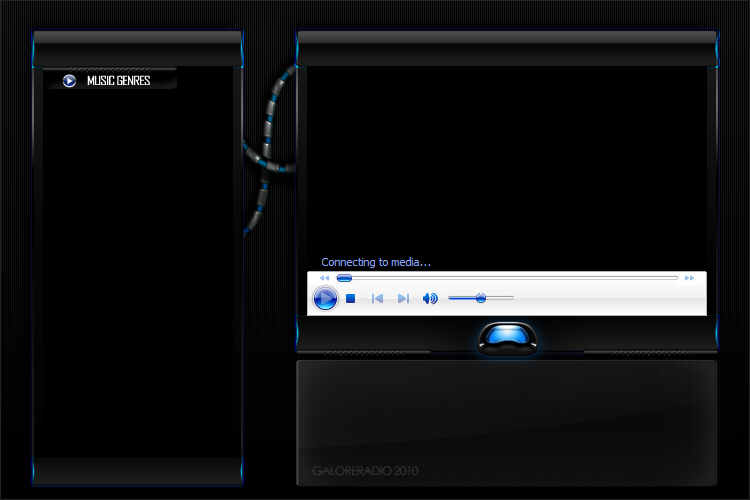Viewport: 750px width, 500px height.
Task: Click the left panel's top header bar
Action: coord(138,47)
